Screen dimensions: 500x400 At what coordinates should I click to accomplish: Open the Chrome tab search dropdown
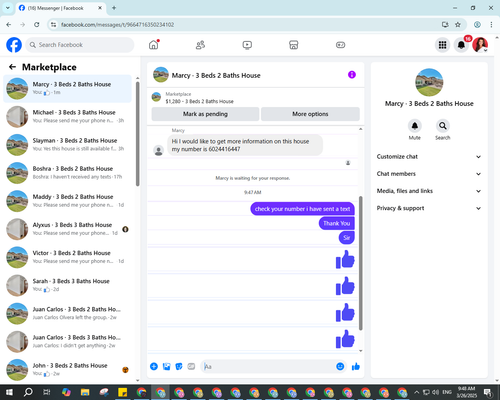7,8
